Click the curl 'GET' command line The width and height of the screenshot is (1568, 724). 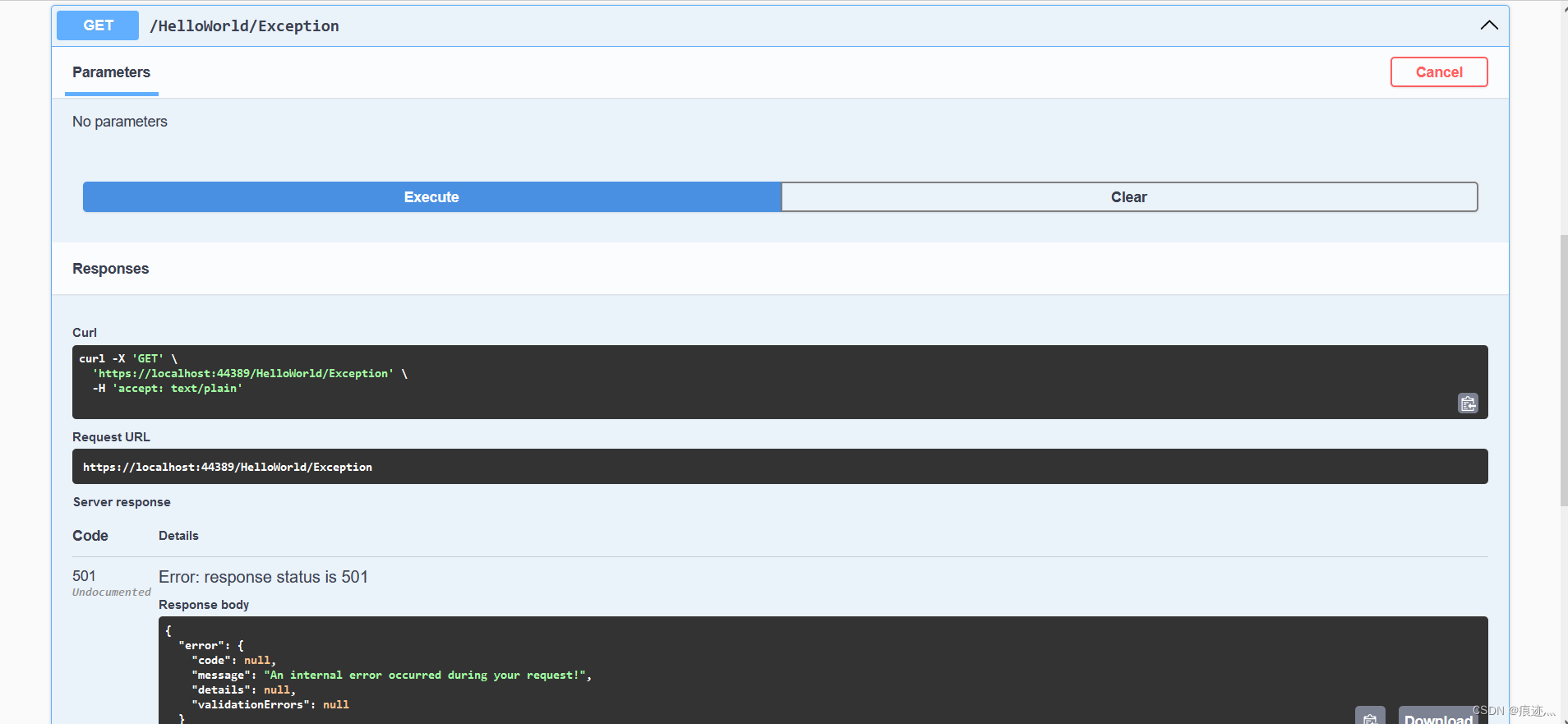[128, 359]
